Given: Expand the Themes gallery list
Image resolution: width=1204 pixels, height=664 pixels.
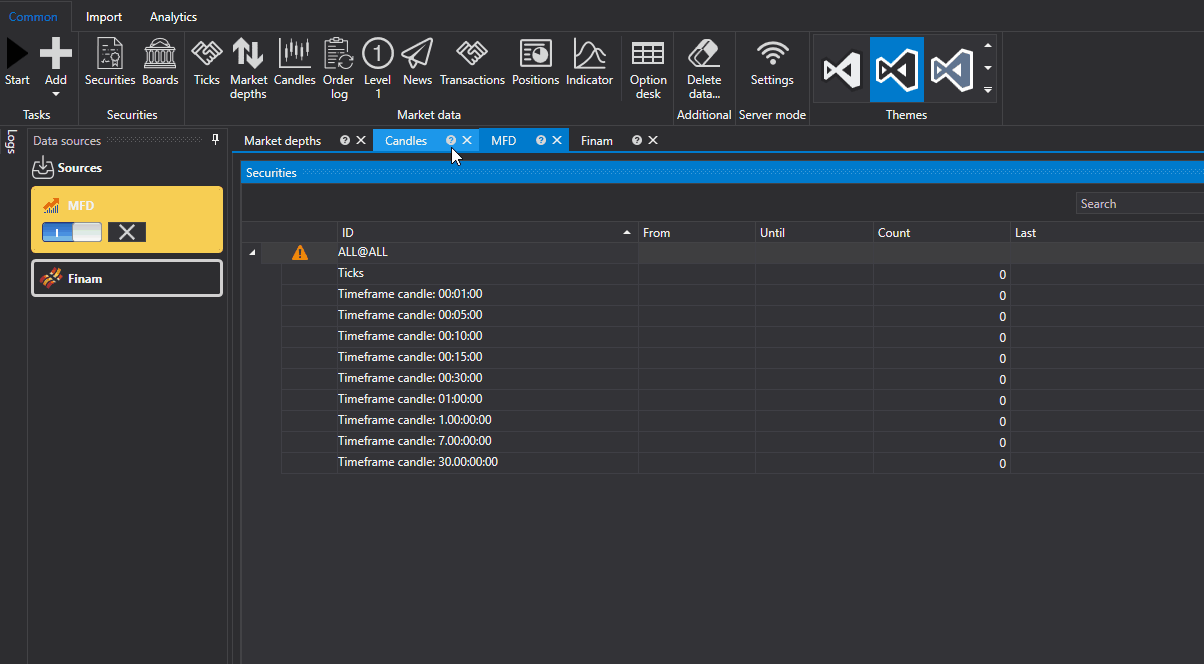Looking at the screenshot, I should pos(988,90).
